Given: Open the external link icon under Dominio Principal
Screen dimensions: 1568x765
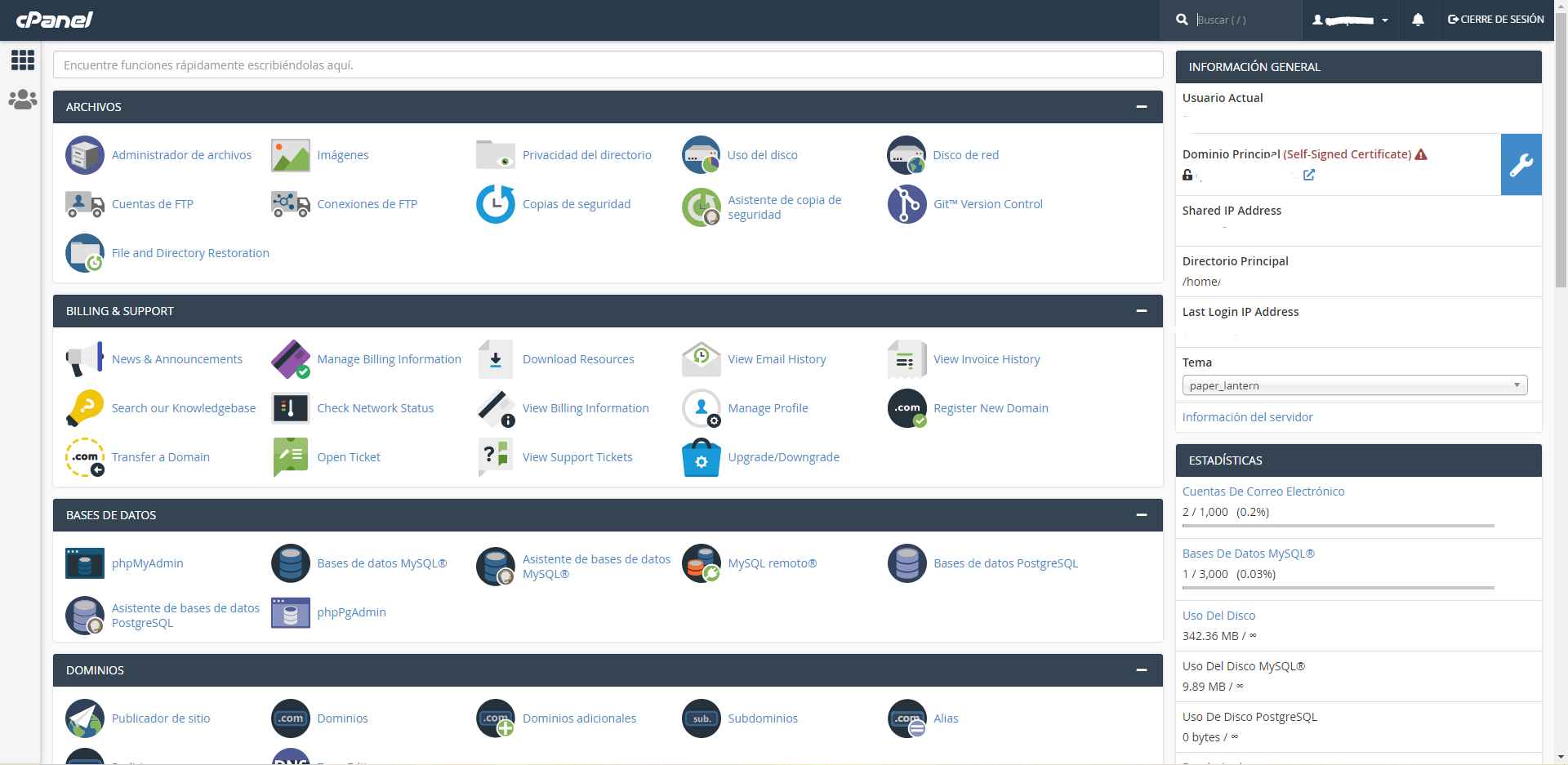Looking at the screenshot, I should 1308,175.
